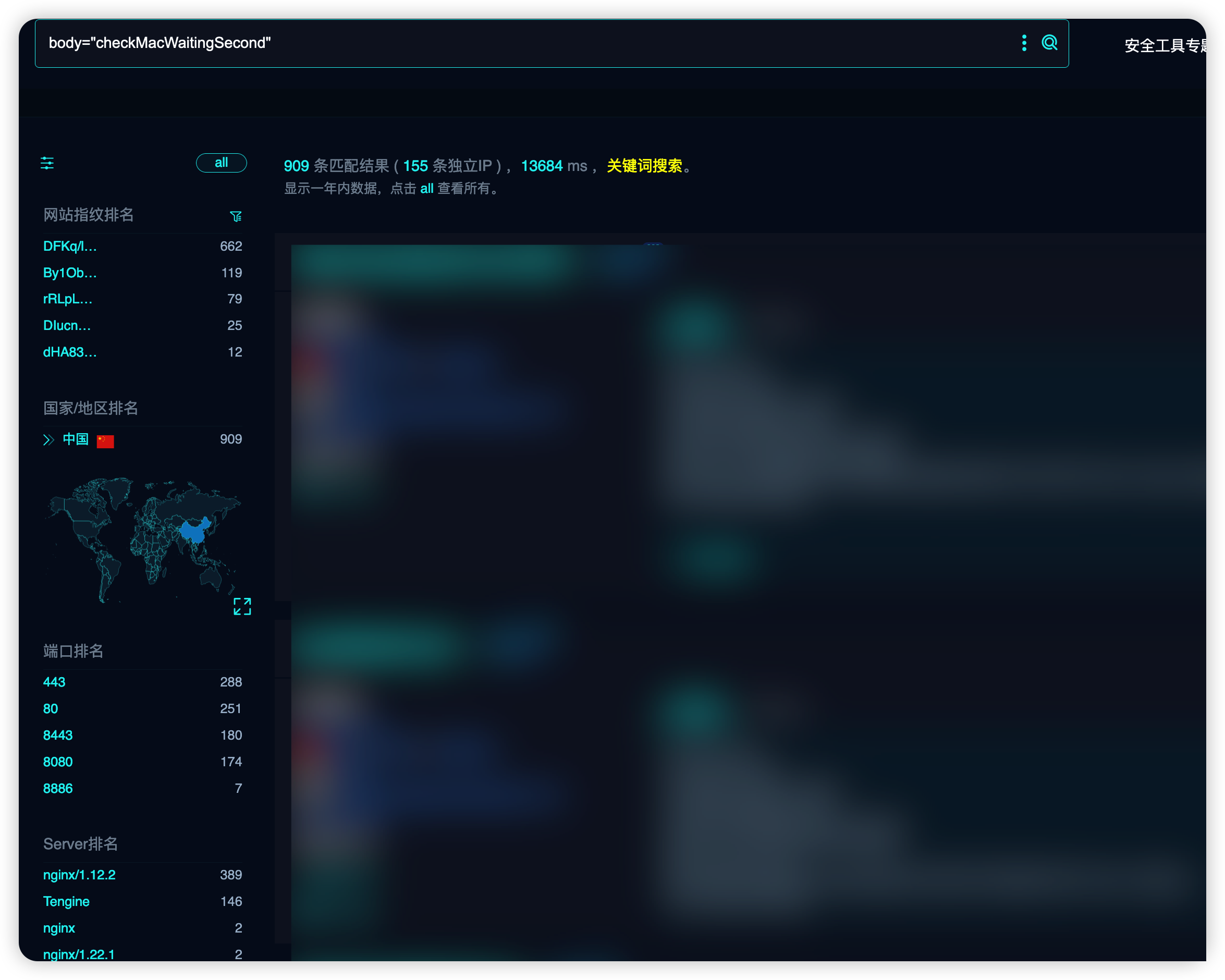This screenshot has width=1225, height=980.
Task: Filter by DFKq/l fingerprint
Action: coord(70,246)
